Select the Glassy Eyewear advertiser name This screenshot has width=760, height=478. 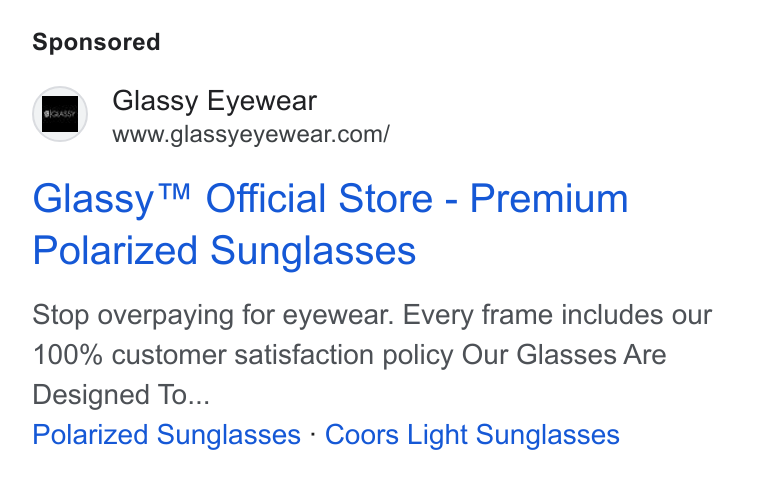point(214,101)
